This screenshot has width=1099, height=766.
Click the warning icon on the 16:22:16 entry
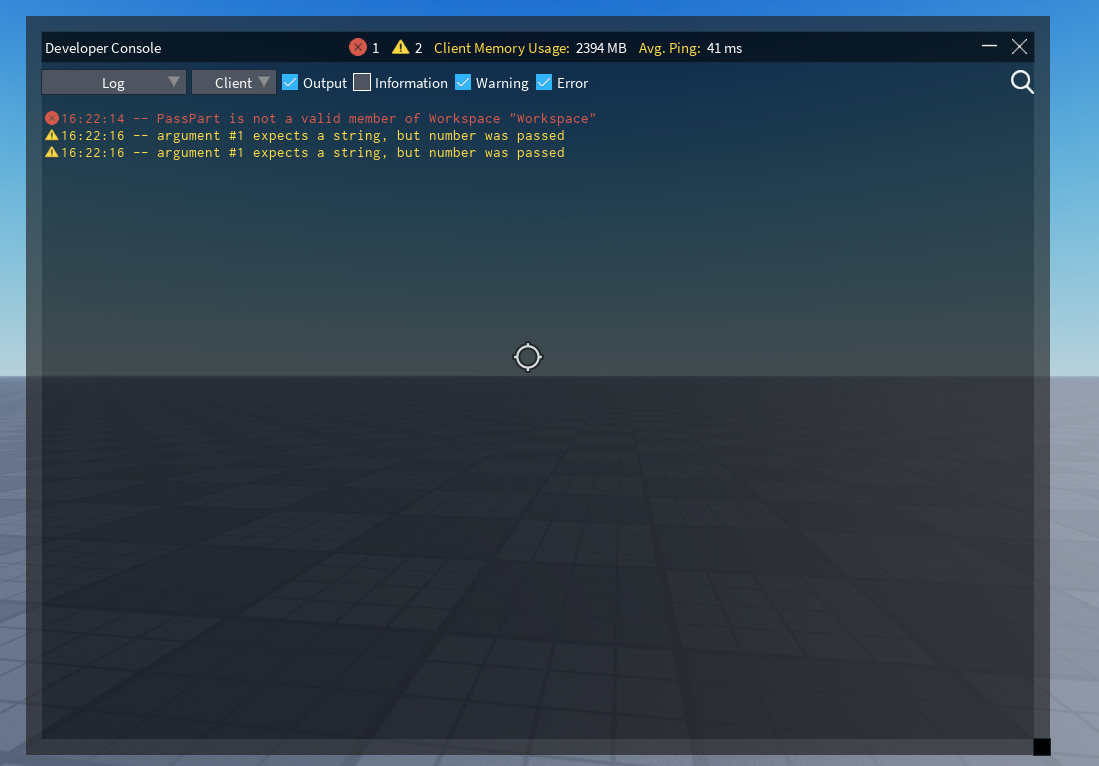[x=51, y=135]
